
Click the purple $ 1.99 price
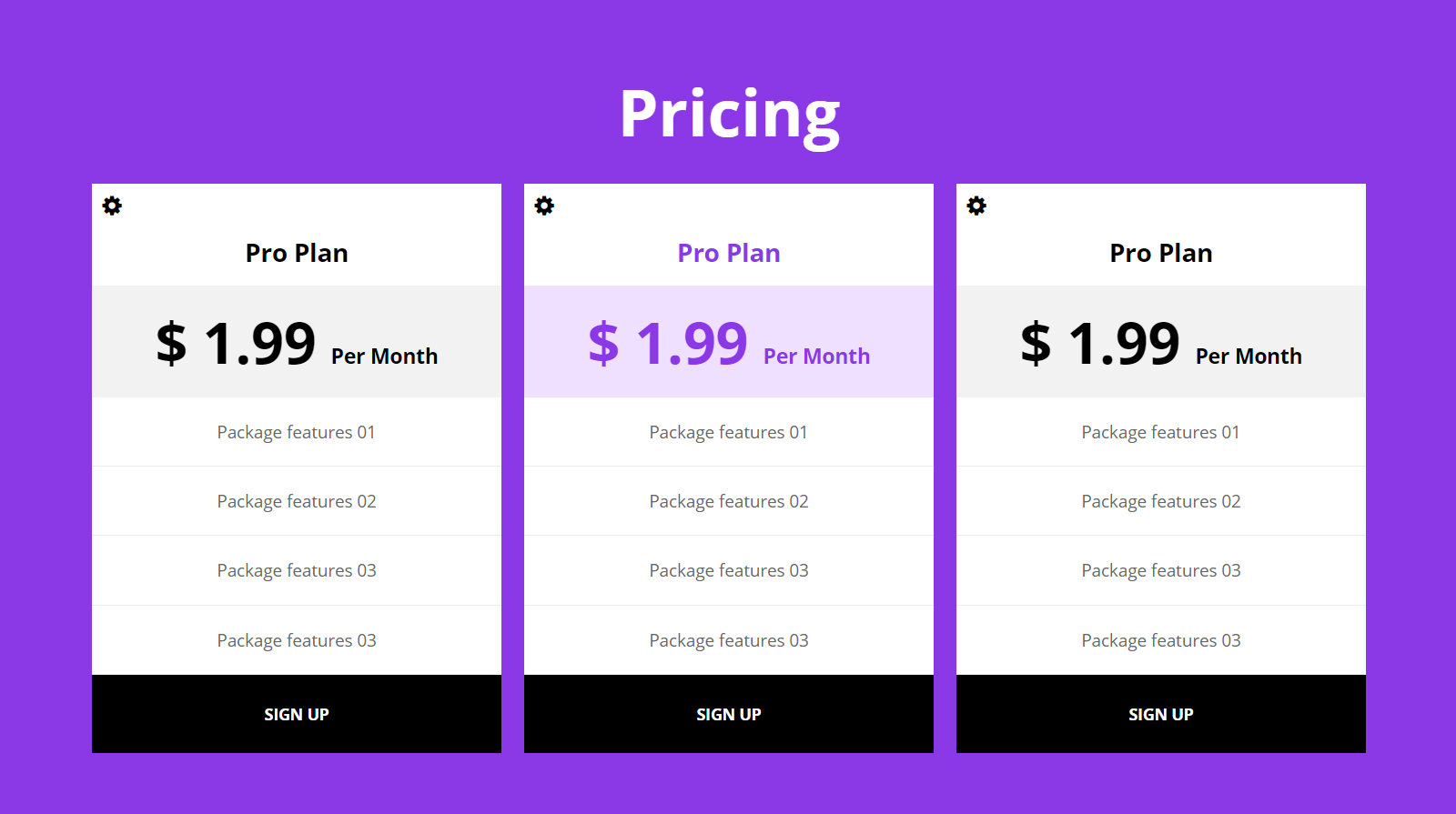668,344
